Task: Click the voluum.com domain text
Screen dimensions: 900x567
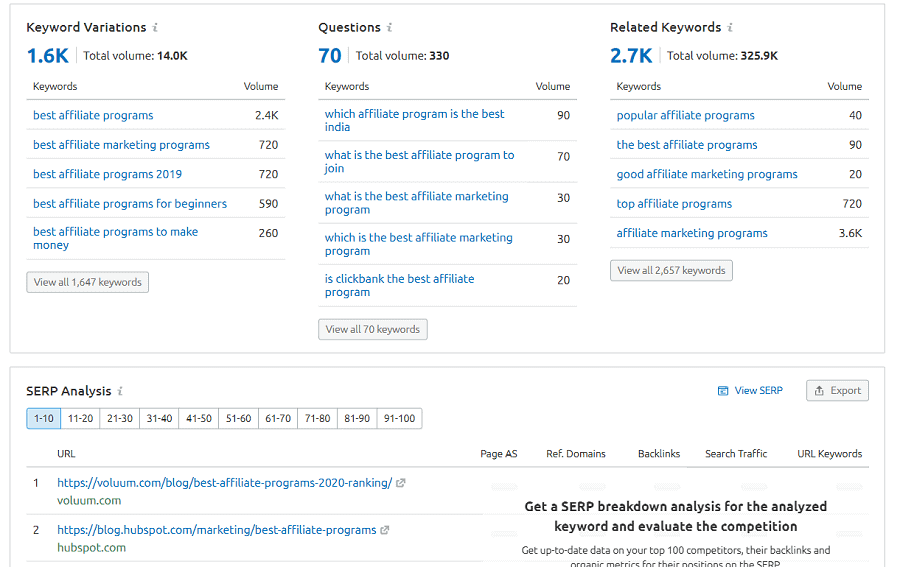Action: 89,500
